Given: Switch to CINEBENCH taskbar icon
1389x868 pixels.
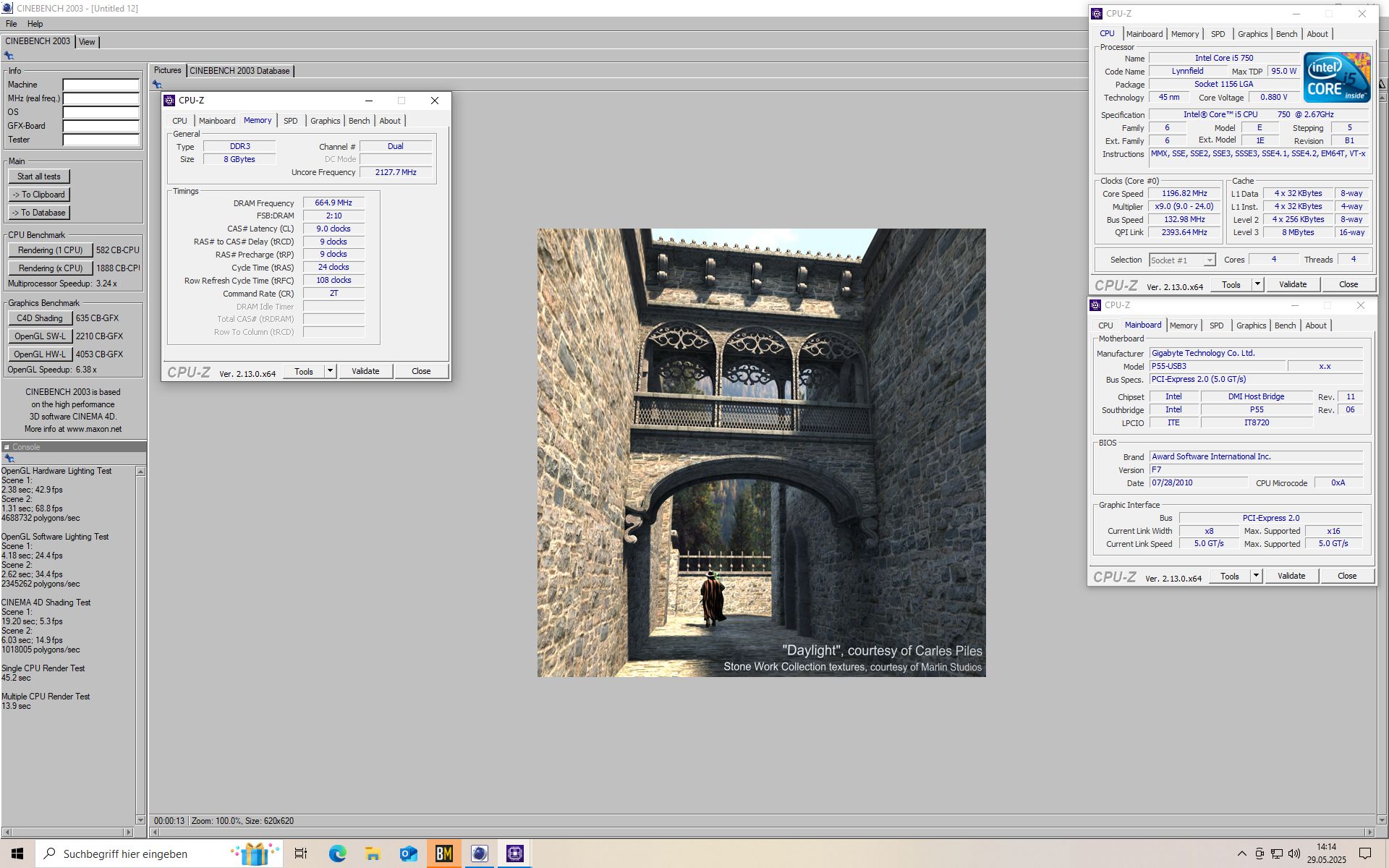Looking at the screenshot, I should [479, 854].
